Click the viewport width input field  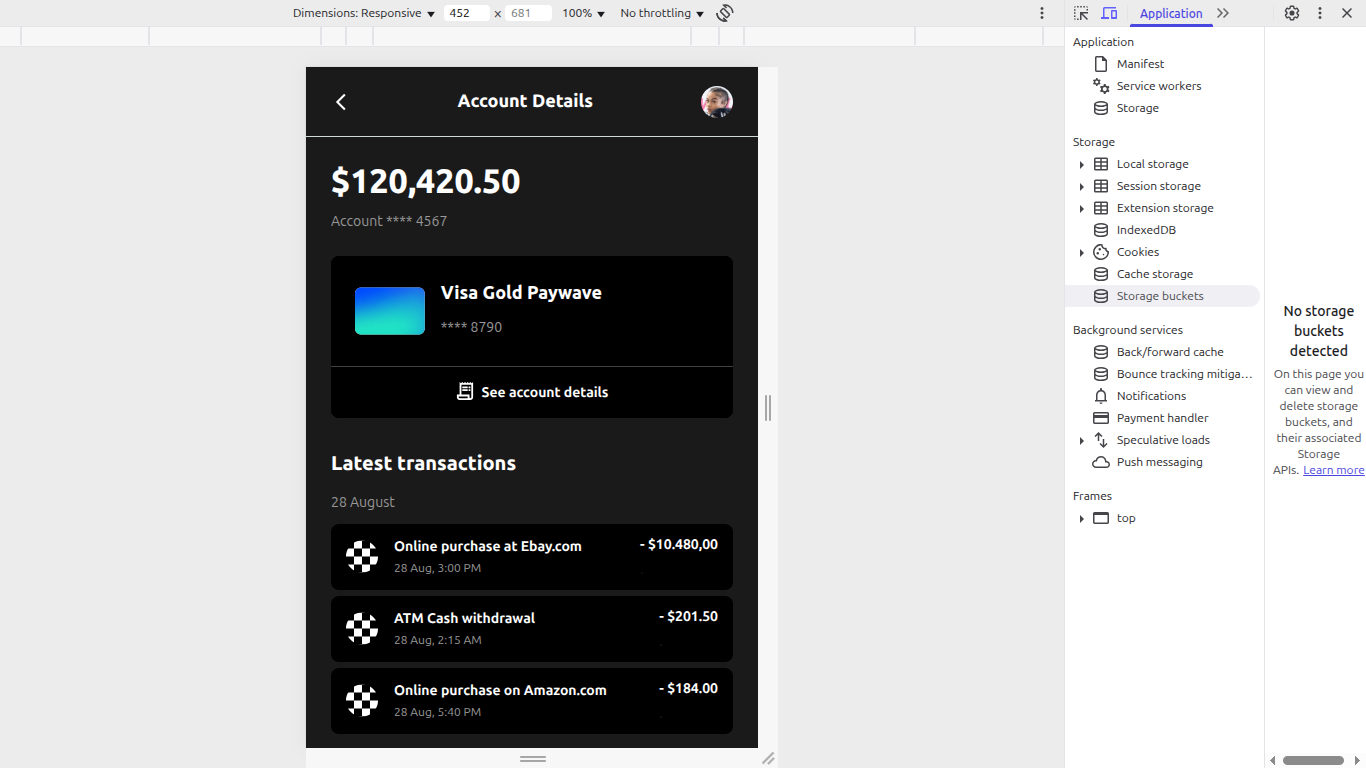coord(466,13)
